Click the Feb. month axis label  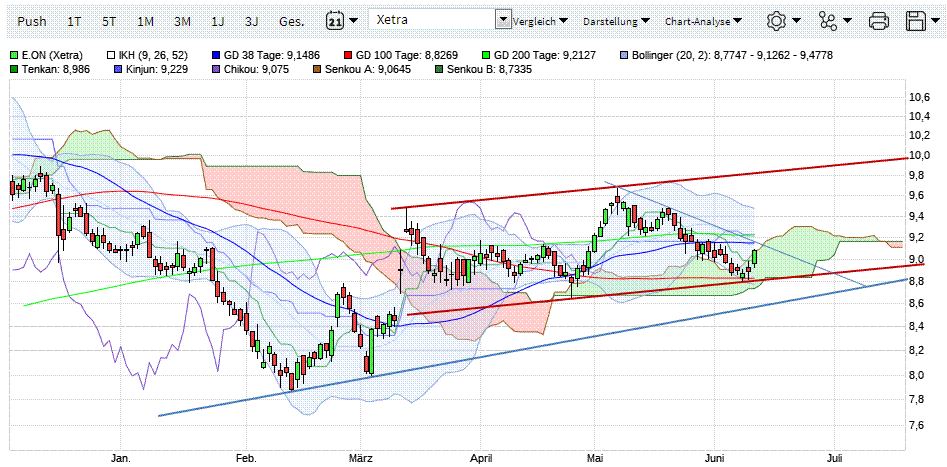click(246, 459)
